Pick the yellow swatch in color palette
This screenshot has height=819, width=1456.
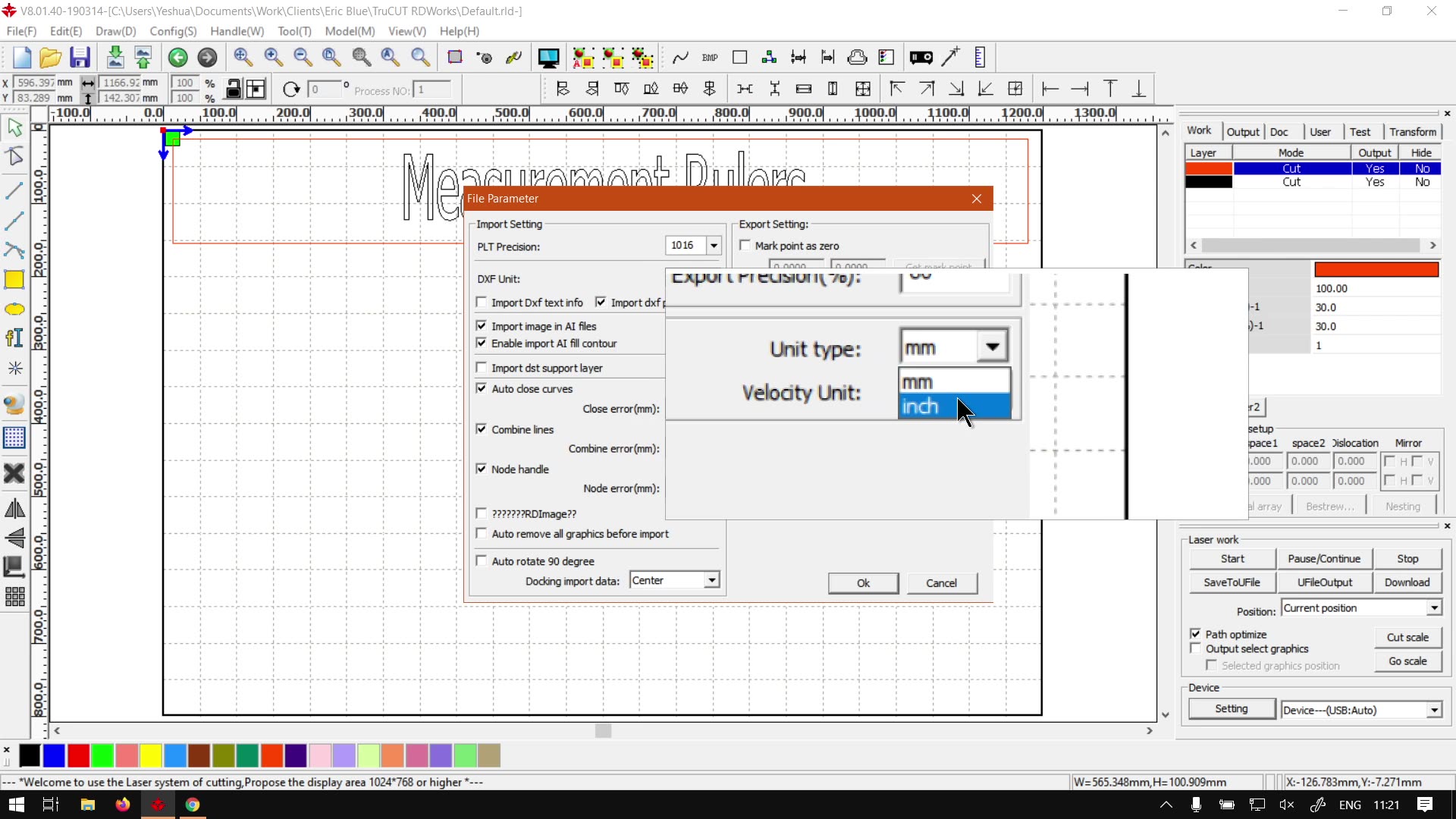[x=151, y=755]
